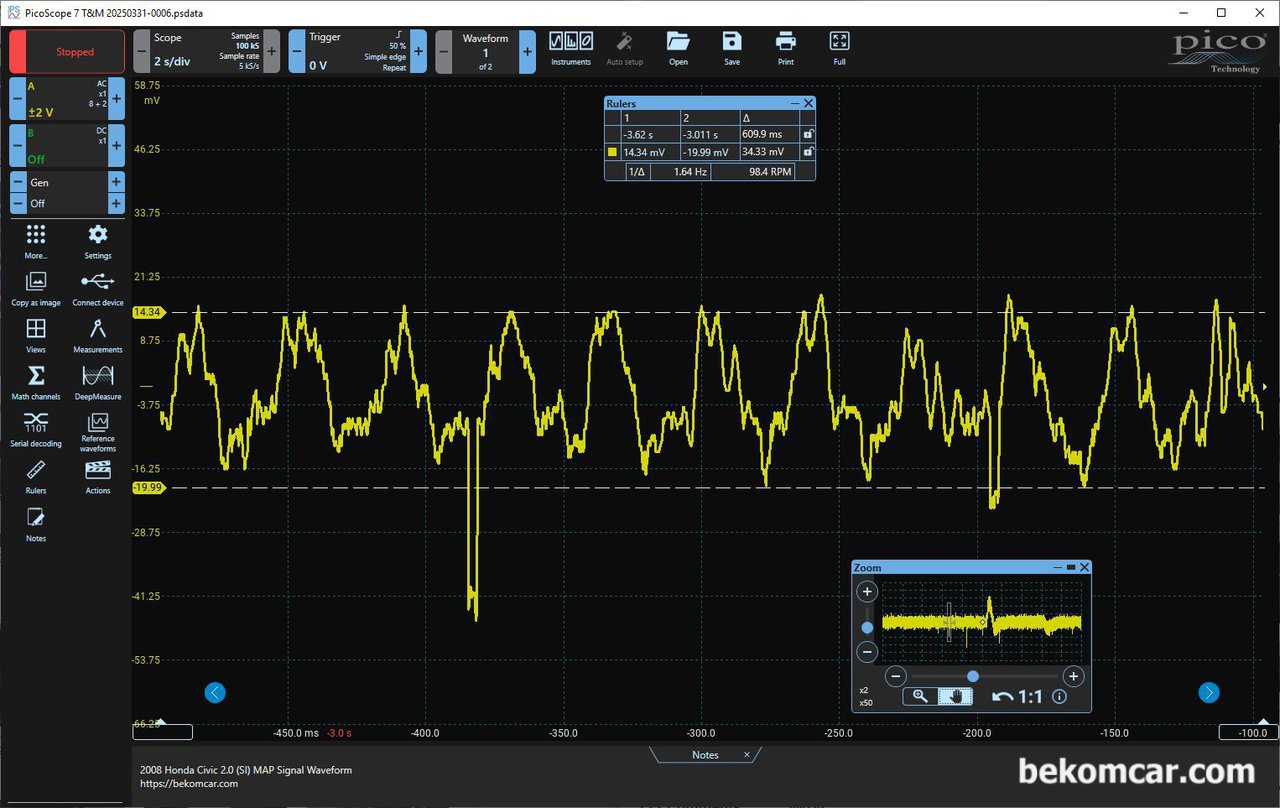1280x808 pixels.
Task: Go to next waveform with plus button
Action: 527,51
